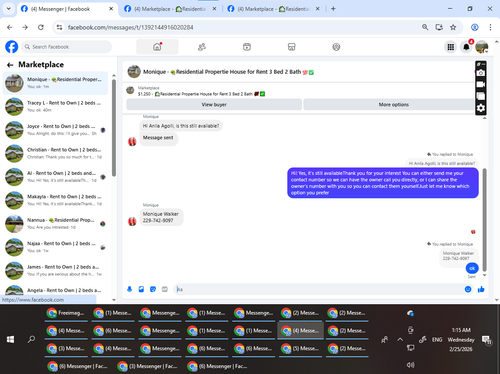The height and width of the screenshot is (374, 500).
Task: Open the Christian Rent to Own conversation
Action: coord(56,153)
